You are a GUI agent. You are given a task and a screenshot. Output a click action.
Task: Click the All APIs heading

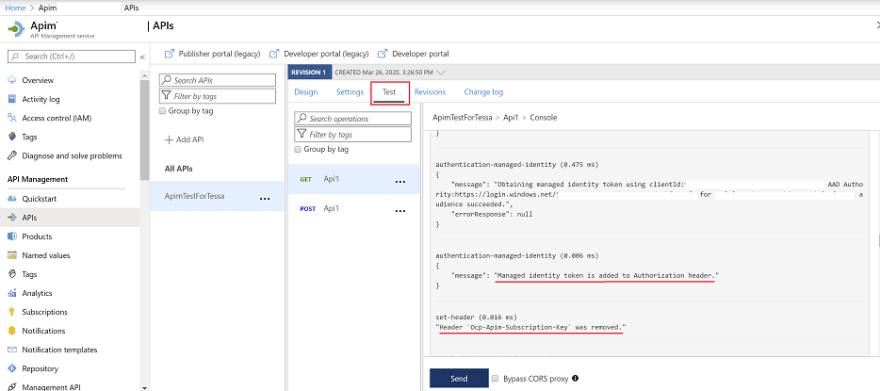179,168
